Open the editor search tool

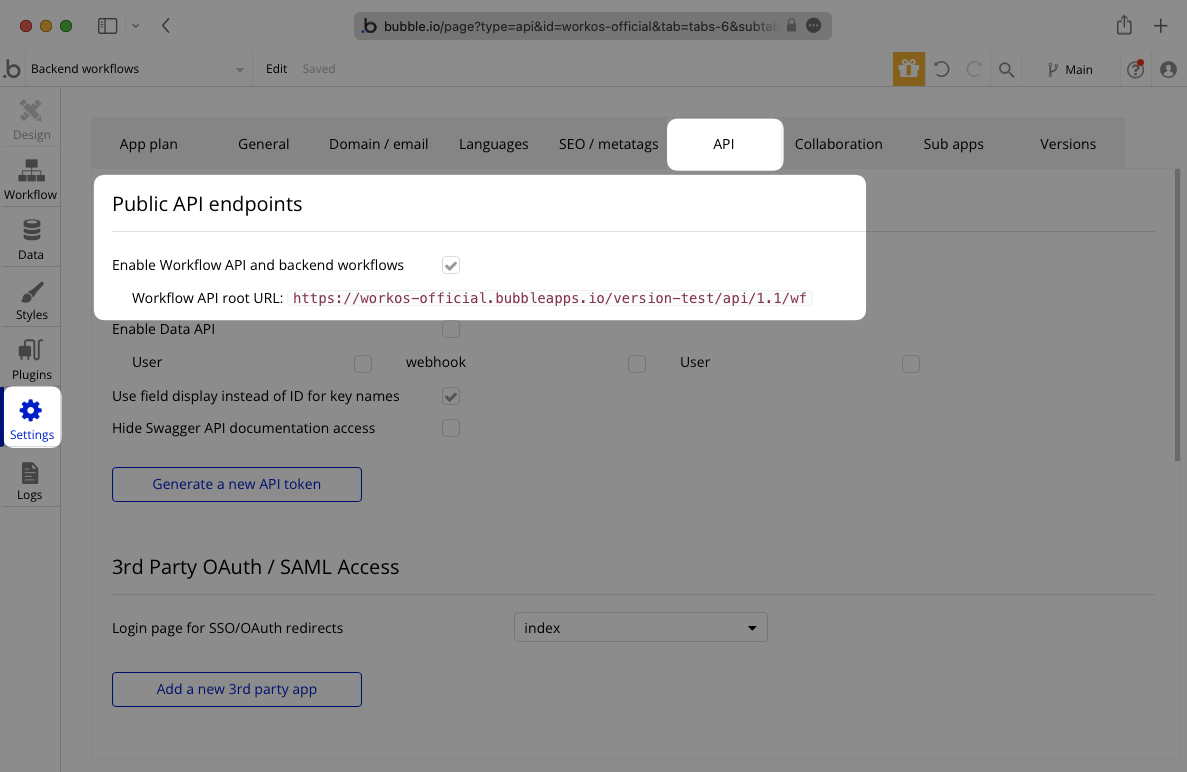coord(1007,70)
